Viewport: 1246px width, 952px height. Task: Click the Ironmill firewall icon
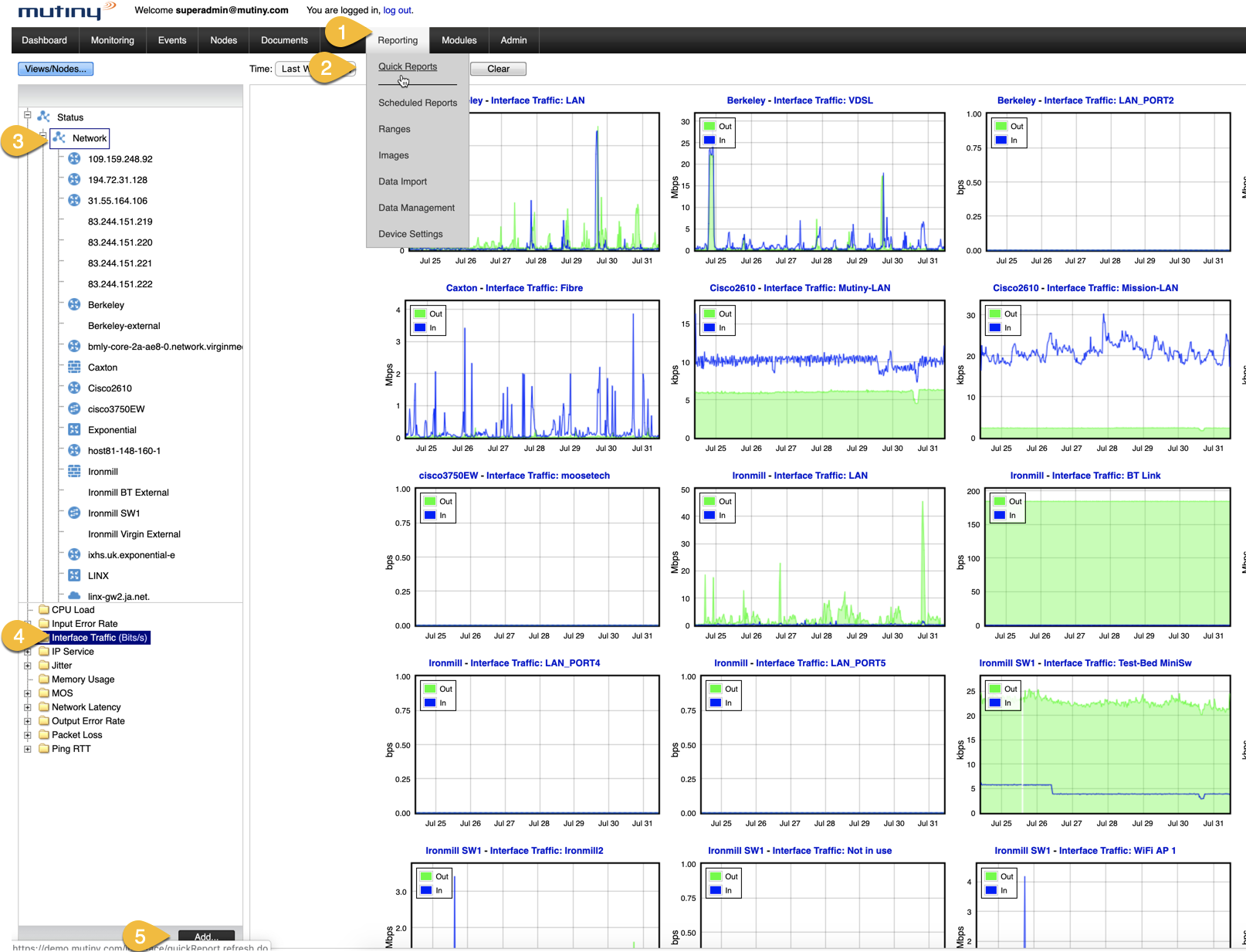click(74, 472)
